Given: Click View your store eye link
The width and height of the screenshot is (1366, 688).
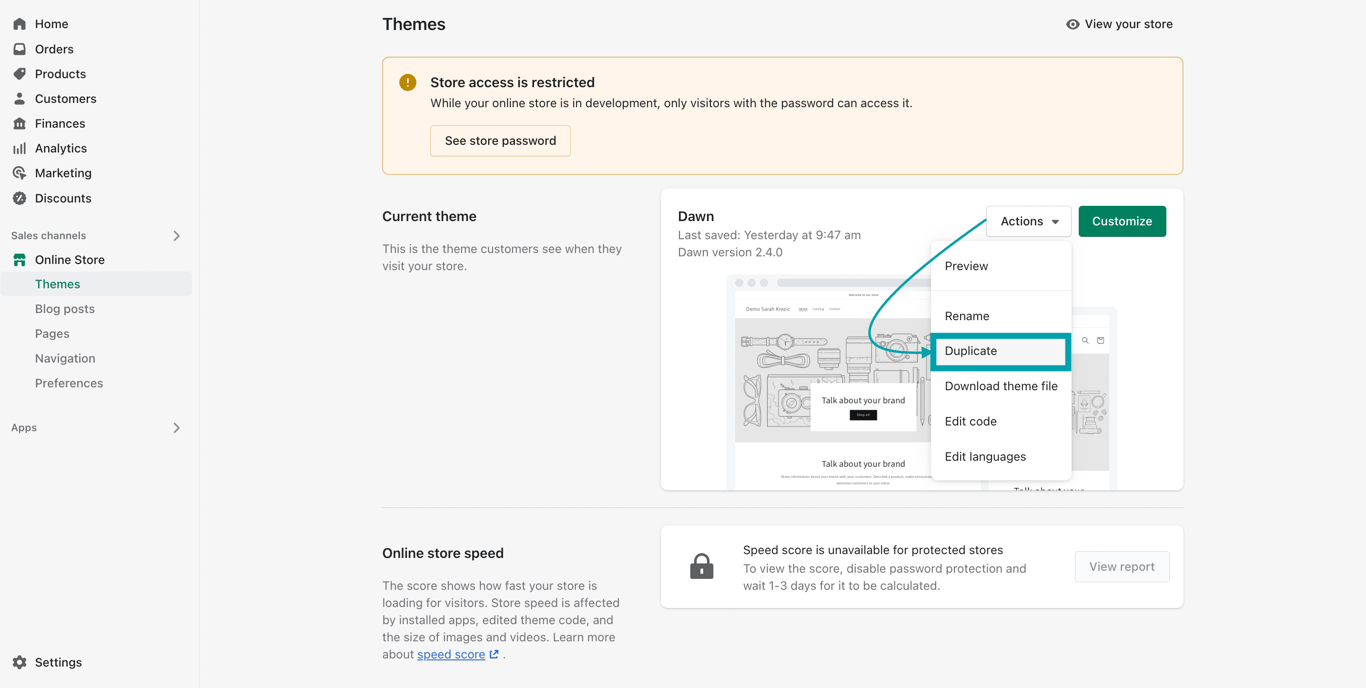Looking at the screenshot, I should [x=1119, y=24].
